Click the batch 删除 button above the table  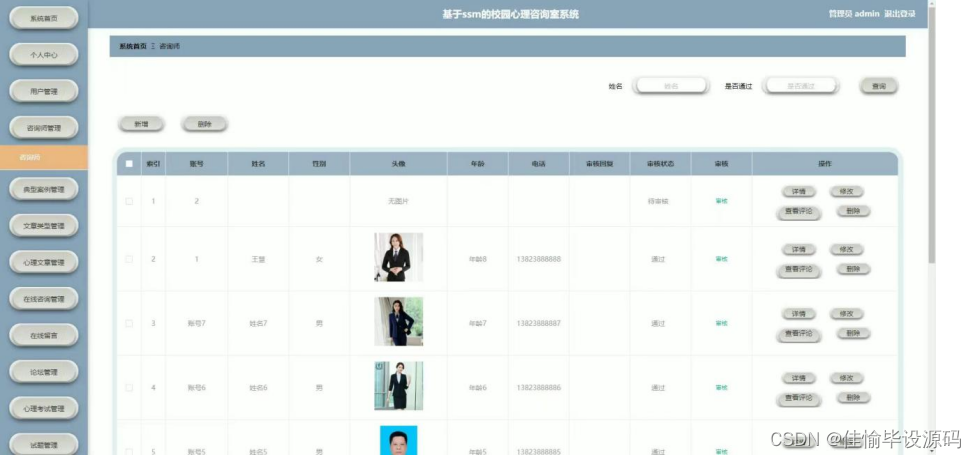pyautogui.click(x=204, y=124)
